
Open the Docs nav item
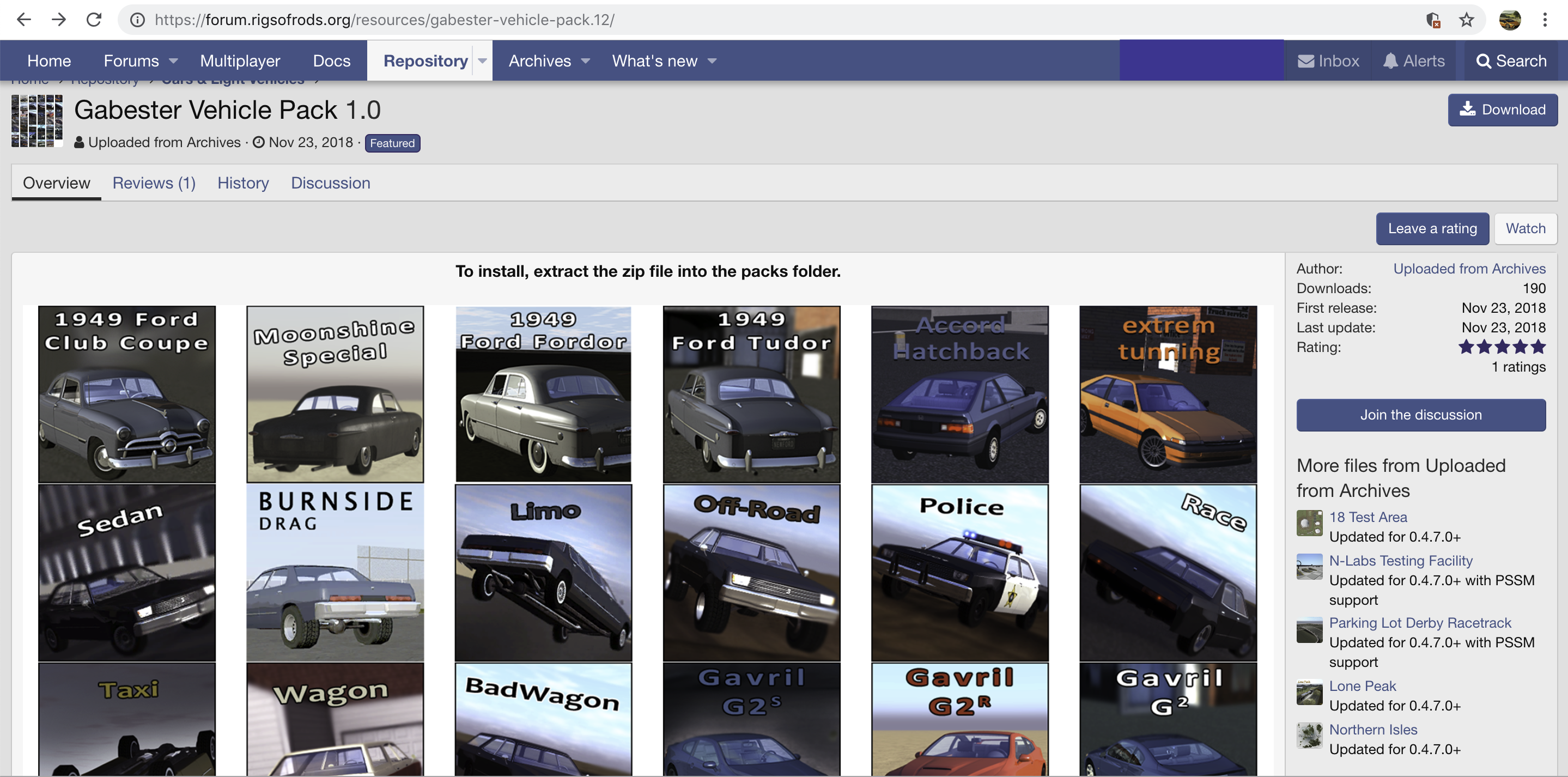[x=332, y=61]
